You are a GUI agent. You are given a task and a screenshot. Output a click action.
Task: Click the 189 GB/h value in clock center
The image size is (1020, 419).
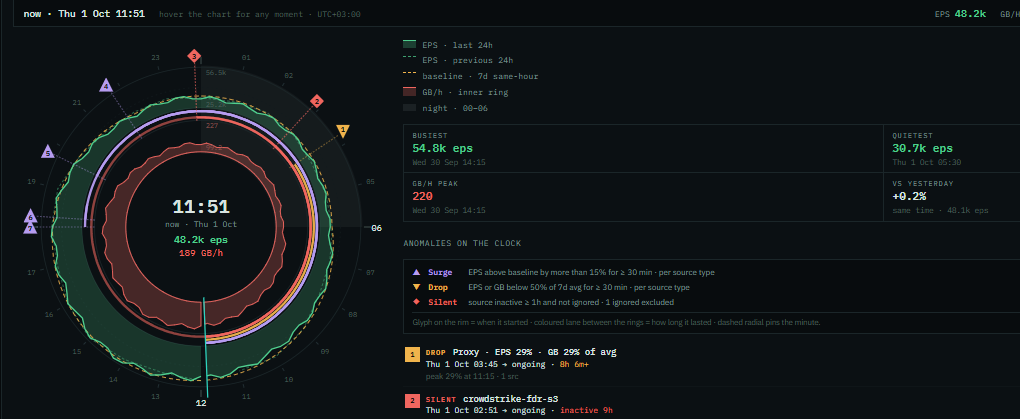[201, 253]
